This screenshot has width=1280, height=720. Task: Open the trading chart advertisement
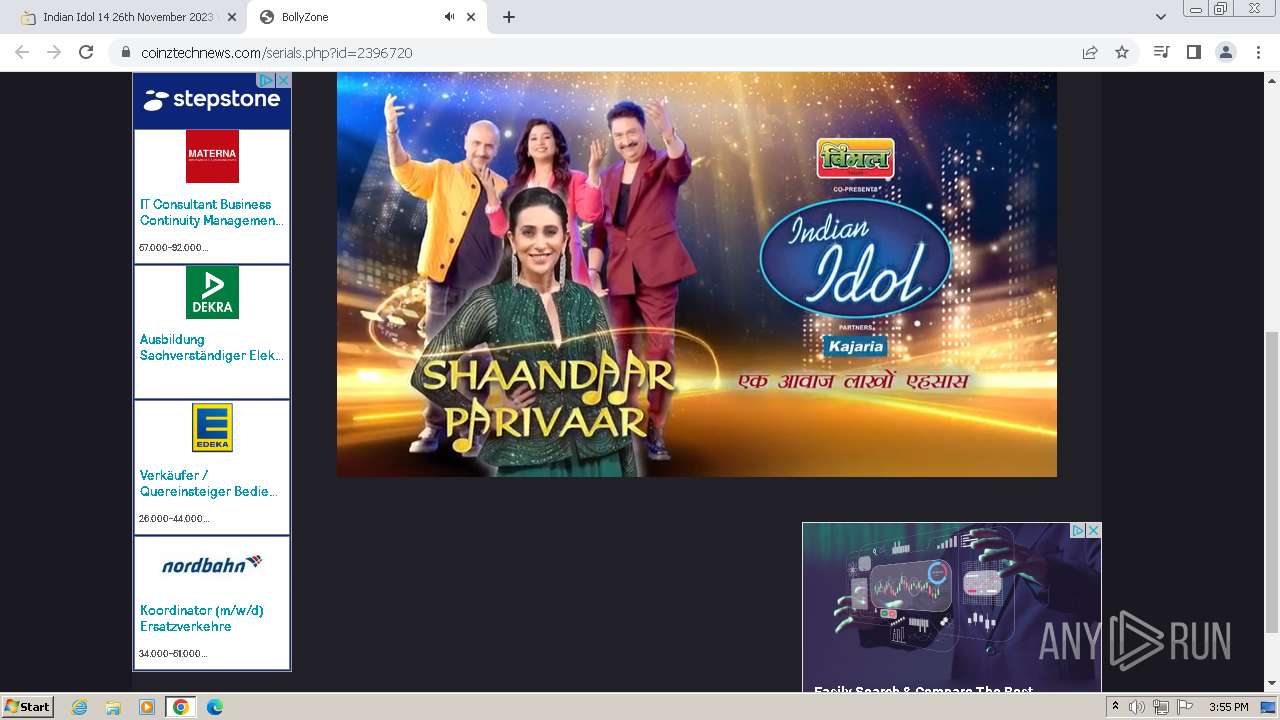pos(951,607)
